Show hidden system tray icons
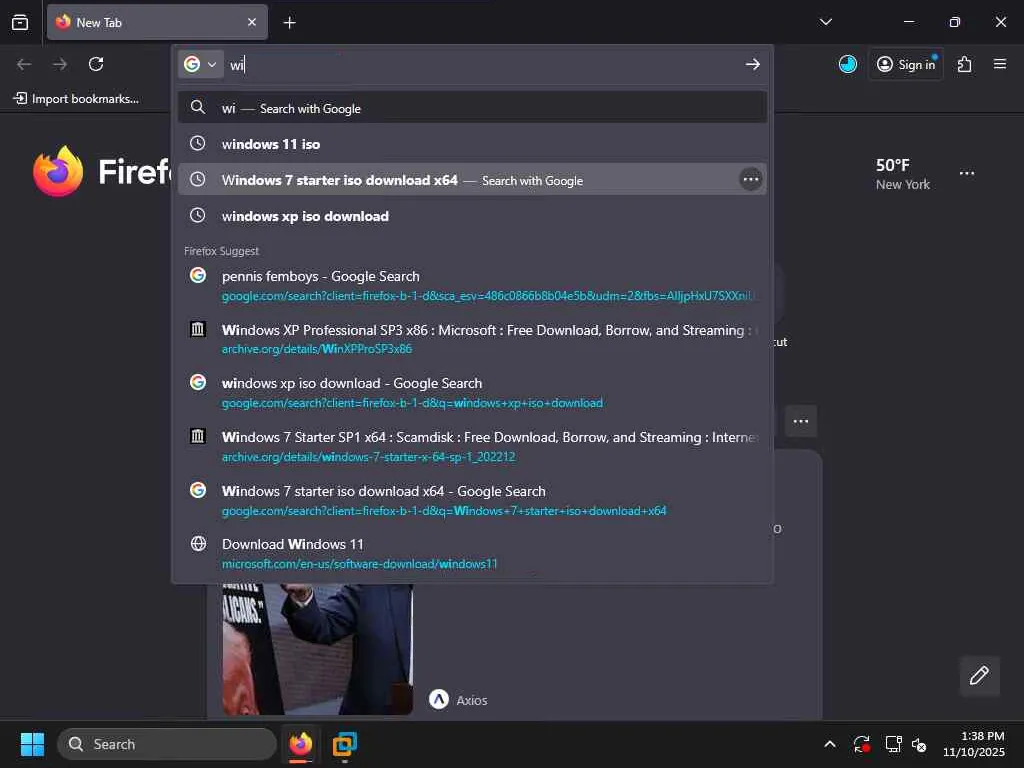Screen dimensions: 1024x768 click(829, 744)
